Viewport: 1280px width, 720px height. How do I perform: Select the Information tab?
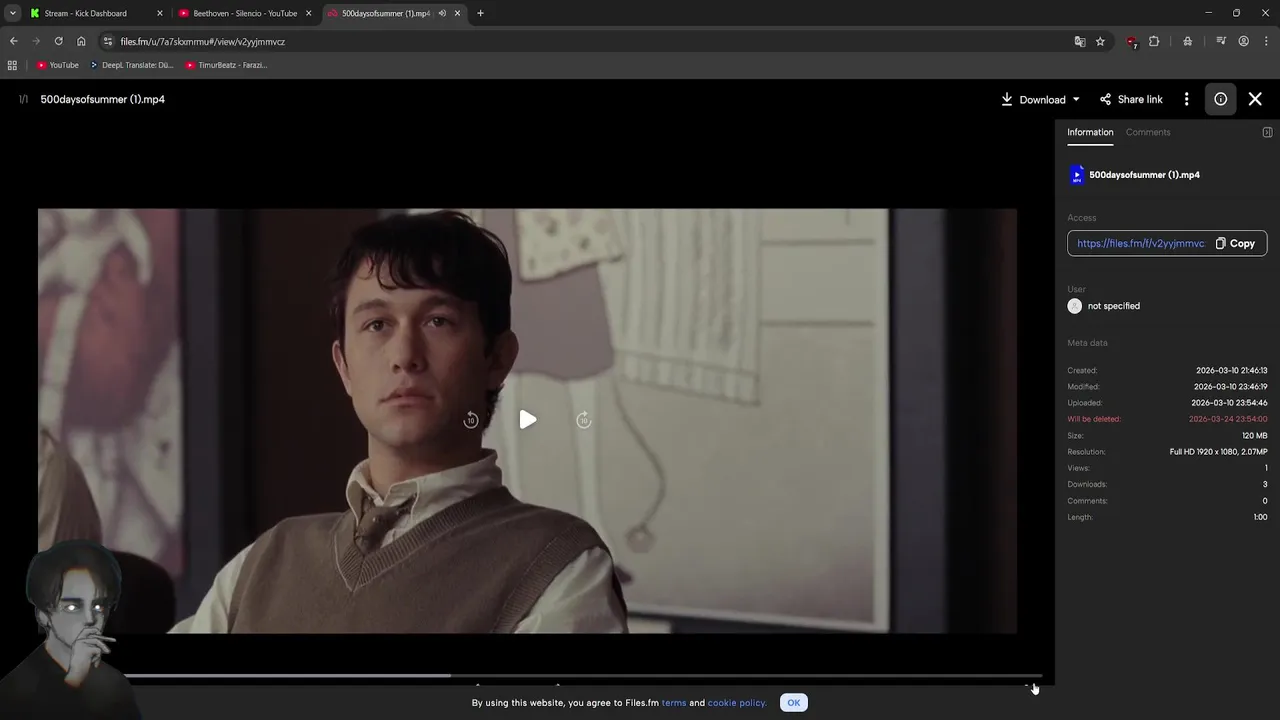tap(1090, 132)
